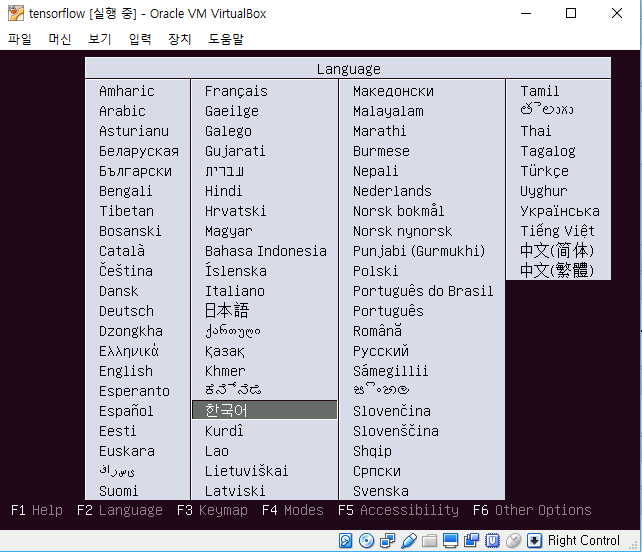Click the mouse integration status icon
This screenshot has width=642, height=552.
[x=513, y=541]
